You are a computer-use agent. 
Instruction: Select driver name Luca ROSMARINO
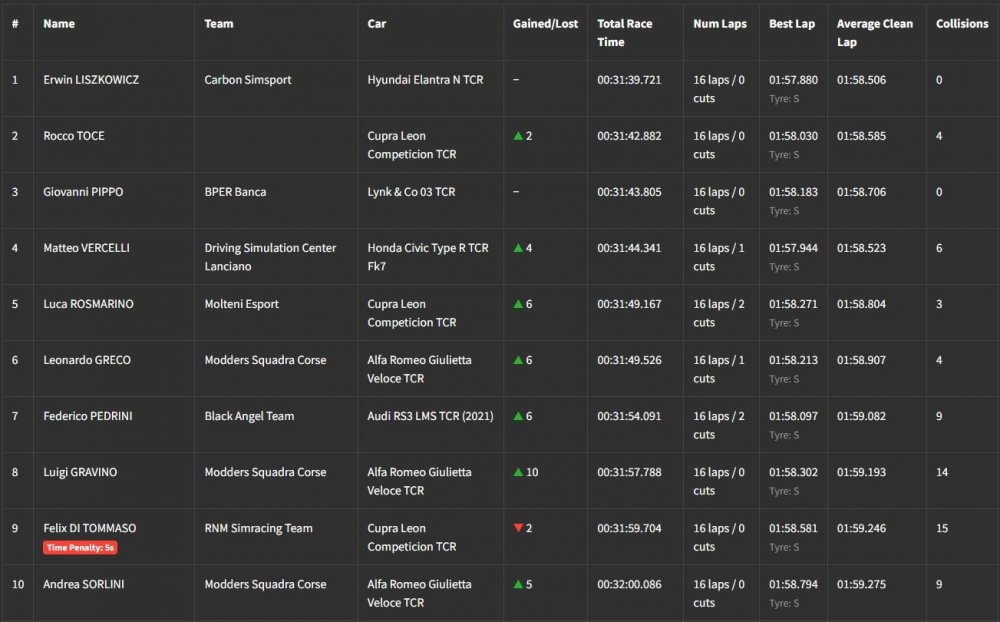88,304
